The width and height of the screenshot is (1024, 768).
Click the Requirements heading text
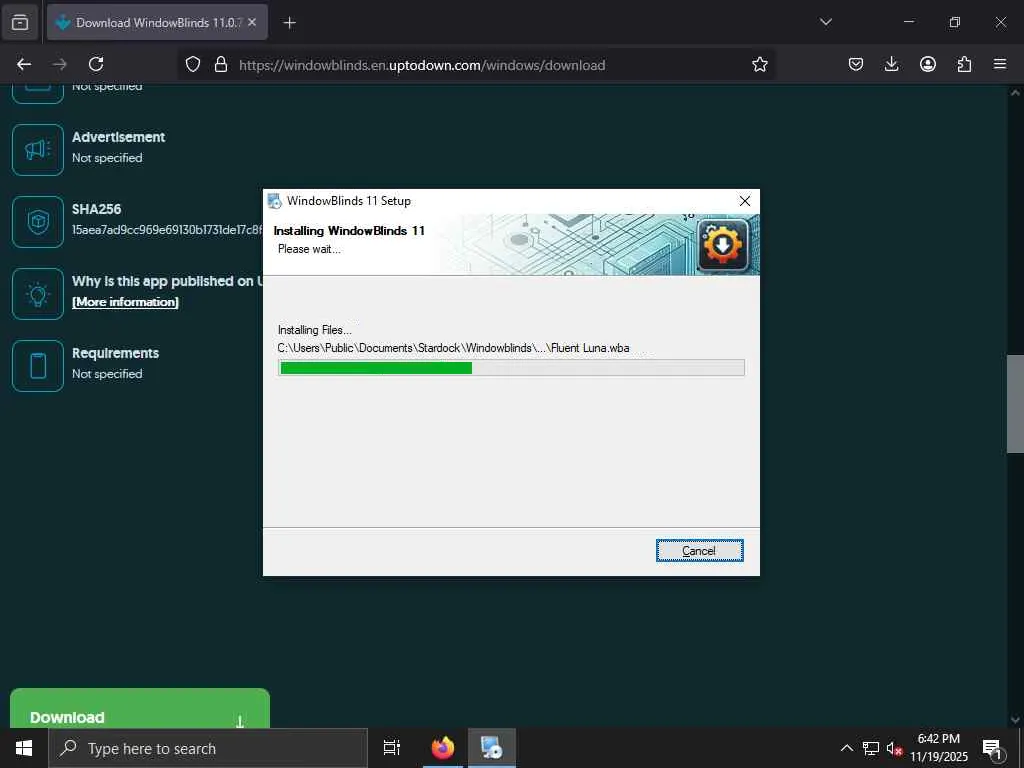[x=116, y=353]
